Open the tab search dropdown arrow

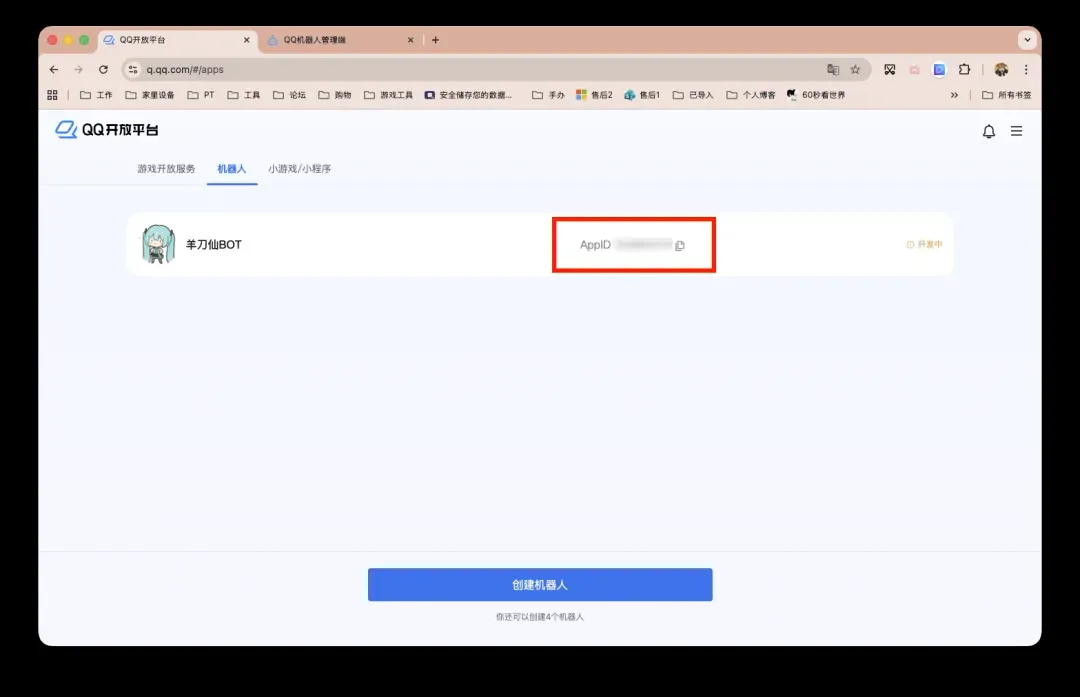pos(1027,40)
